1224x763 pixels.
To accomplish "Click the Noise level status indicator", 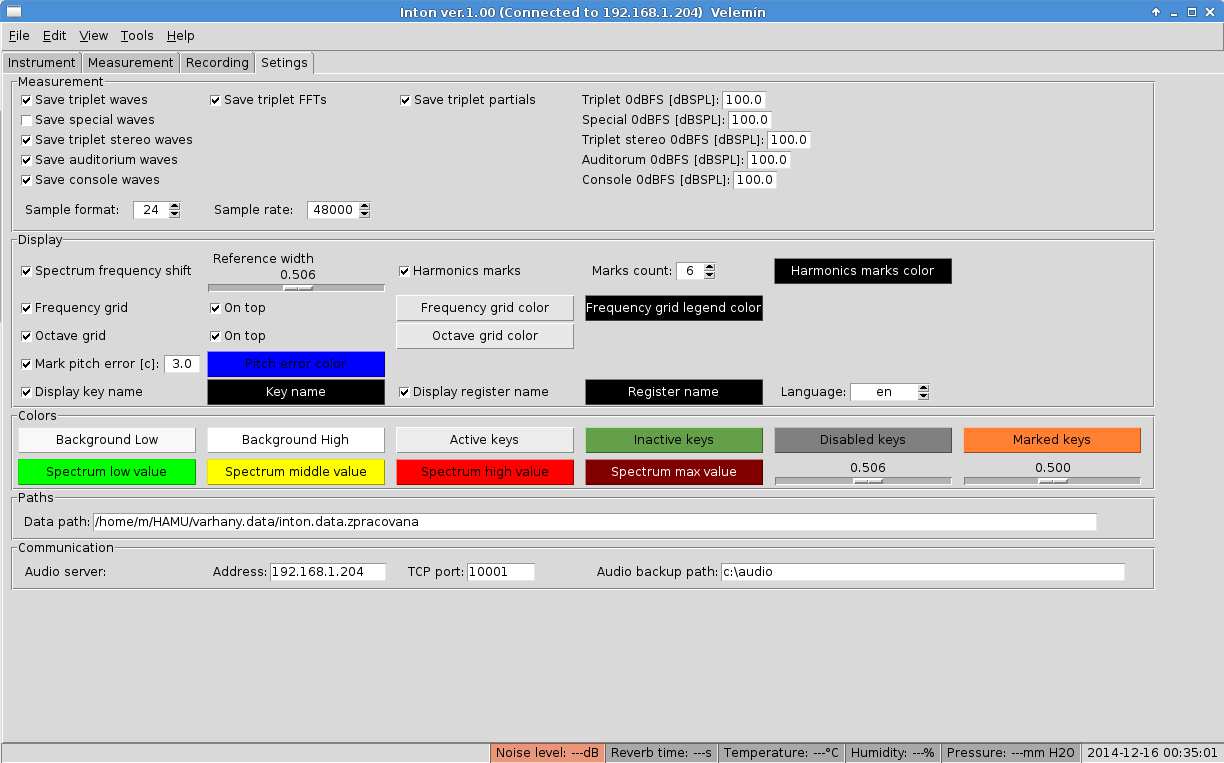I will click(x=548, y=753).
